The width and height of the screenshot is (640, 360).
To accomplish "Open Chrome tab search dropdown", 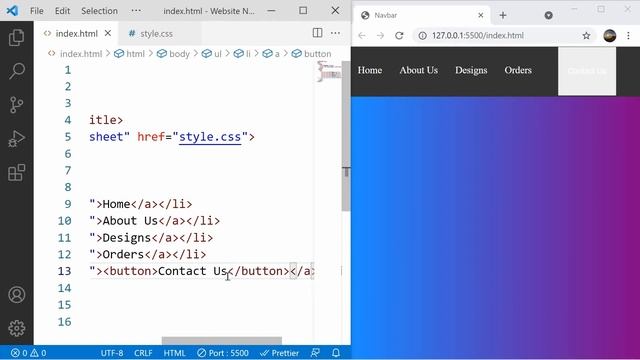I will point(549,16).
